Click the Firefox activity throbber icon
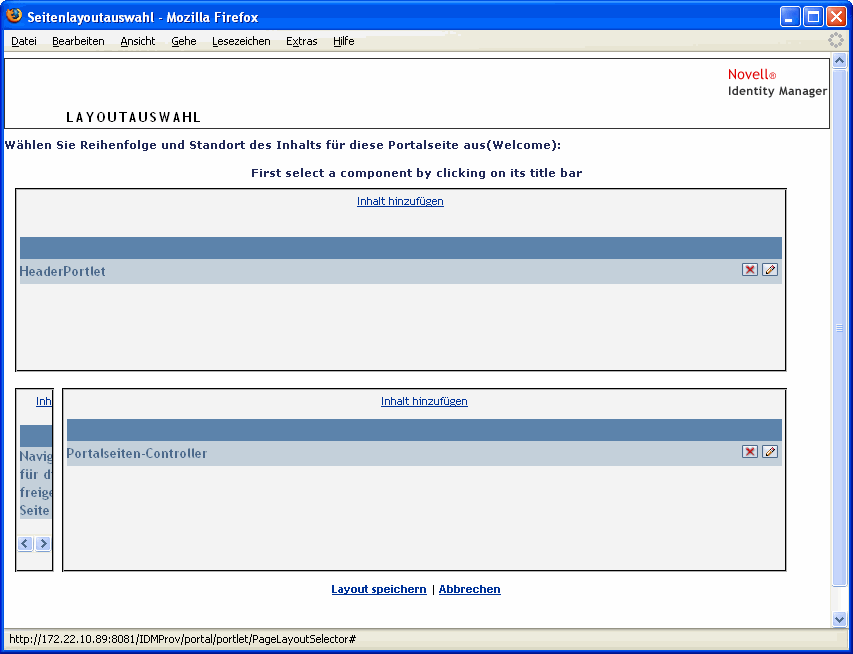 (x=836, y=40)
